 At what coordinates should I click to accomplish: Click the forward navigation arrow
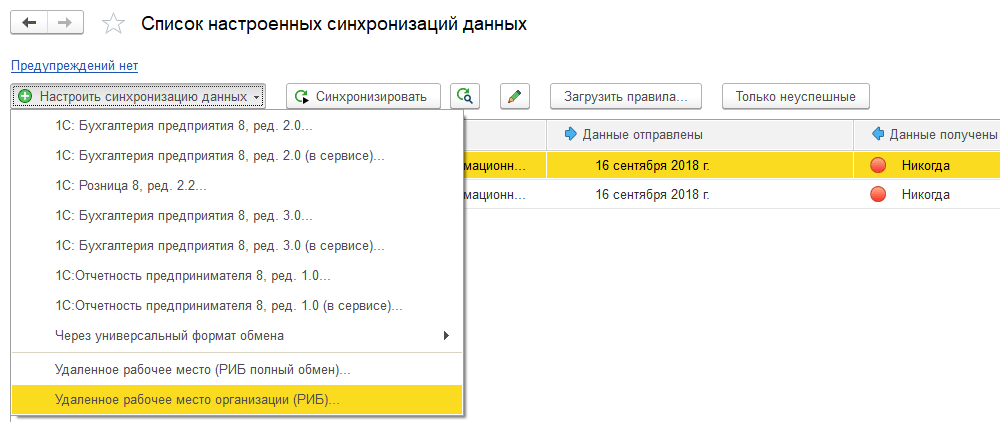64,22
